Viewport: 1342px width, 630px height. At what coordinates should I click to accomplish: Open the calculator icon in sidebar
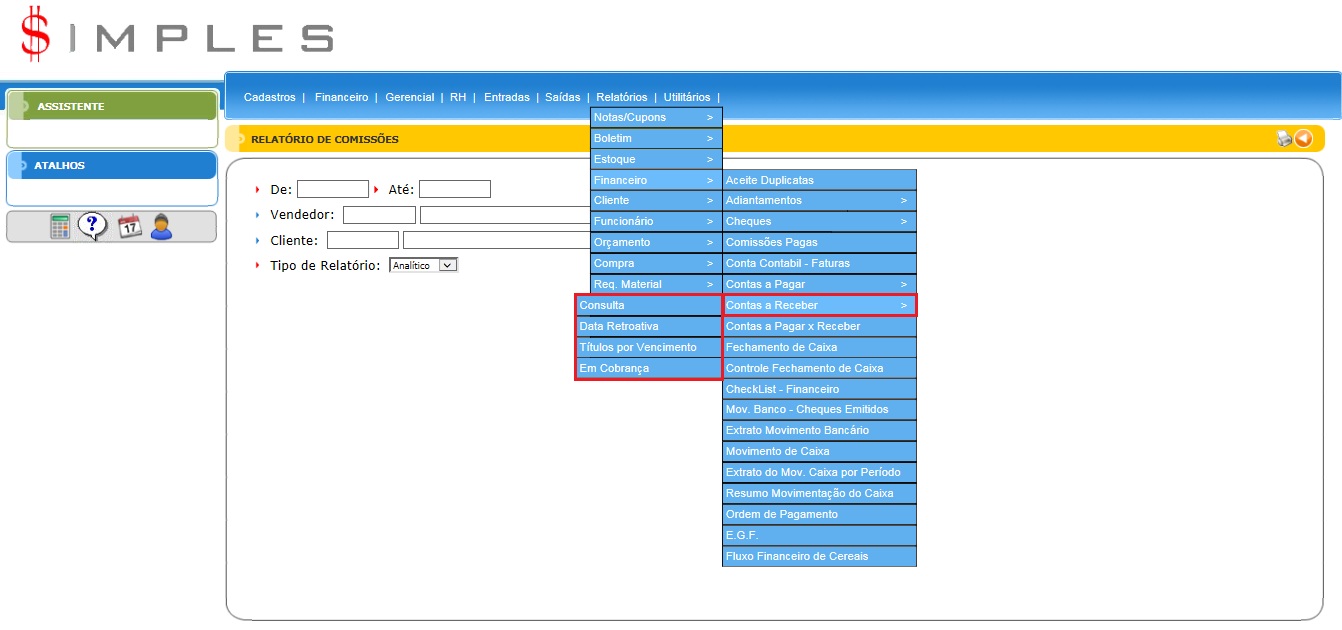click(x=62, y=227)
